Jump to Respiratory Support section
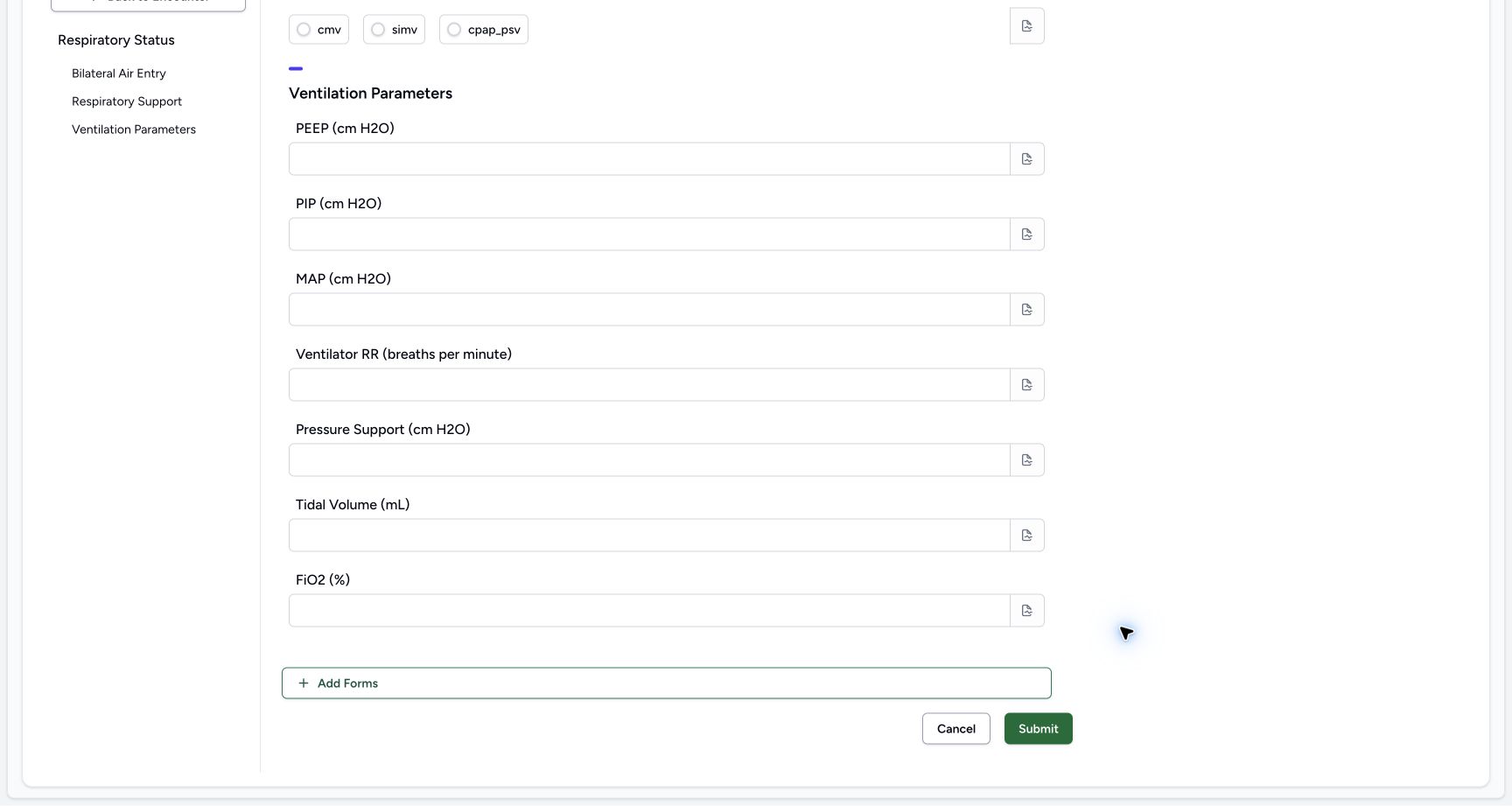 coord(127,102)
